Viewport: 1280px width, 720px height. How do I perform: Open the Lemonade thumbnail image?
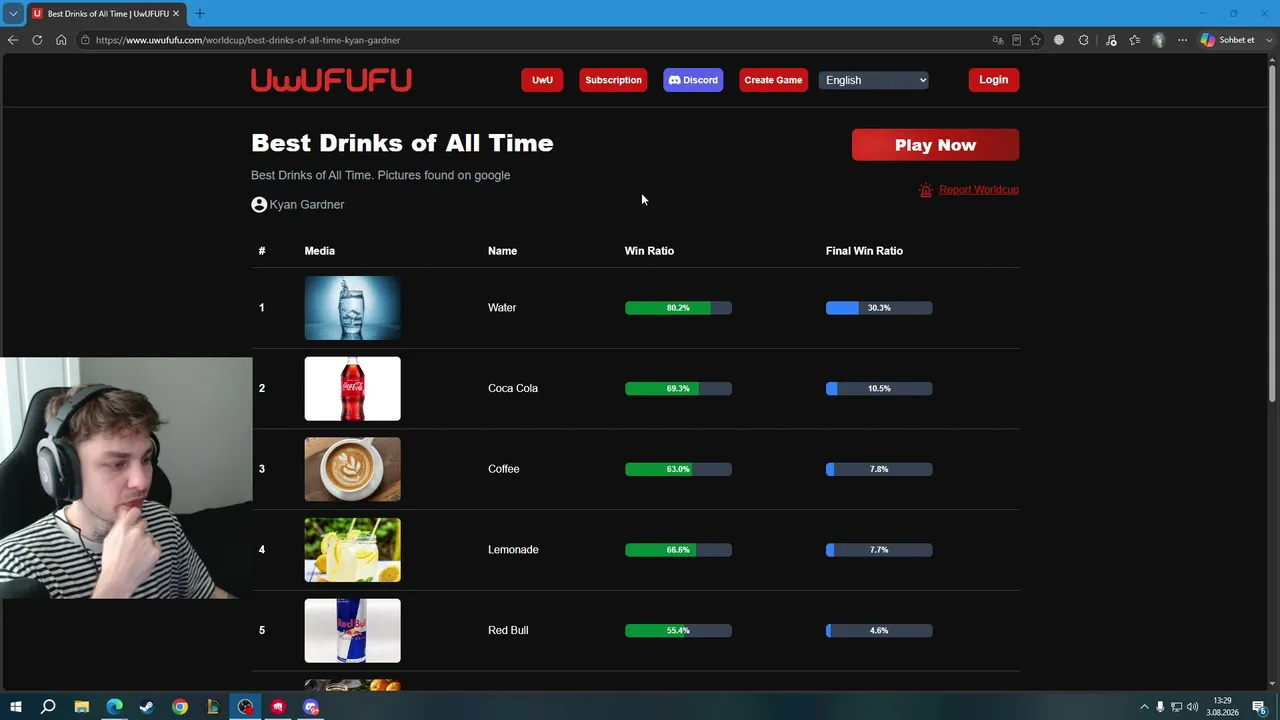point(352,550)
